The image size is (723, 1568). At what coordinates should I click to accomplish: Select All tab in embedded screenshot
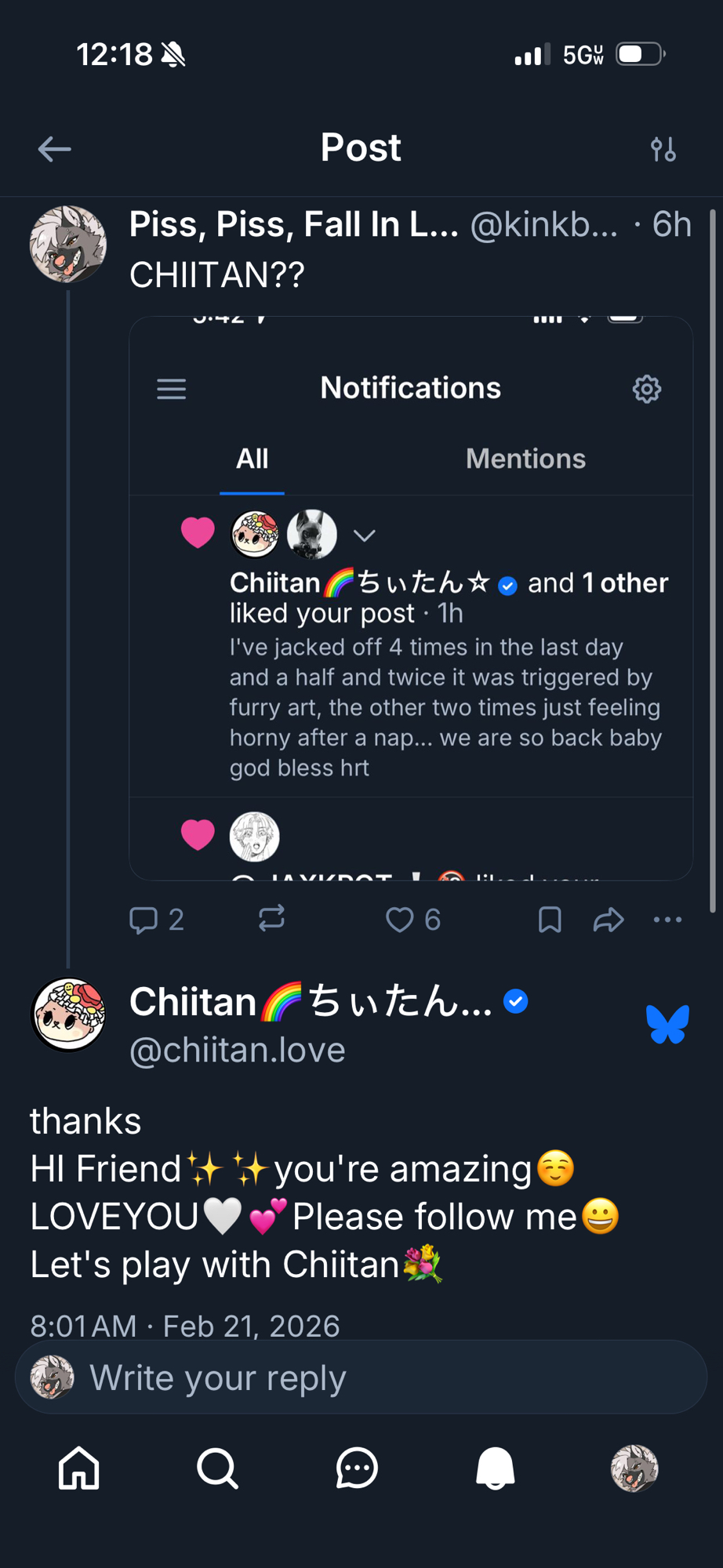[252, 459]
